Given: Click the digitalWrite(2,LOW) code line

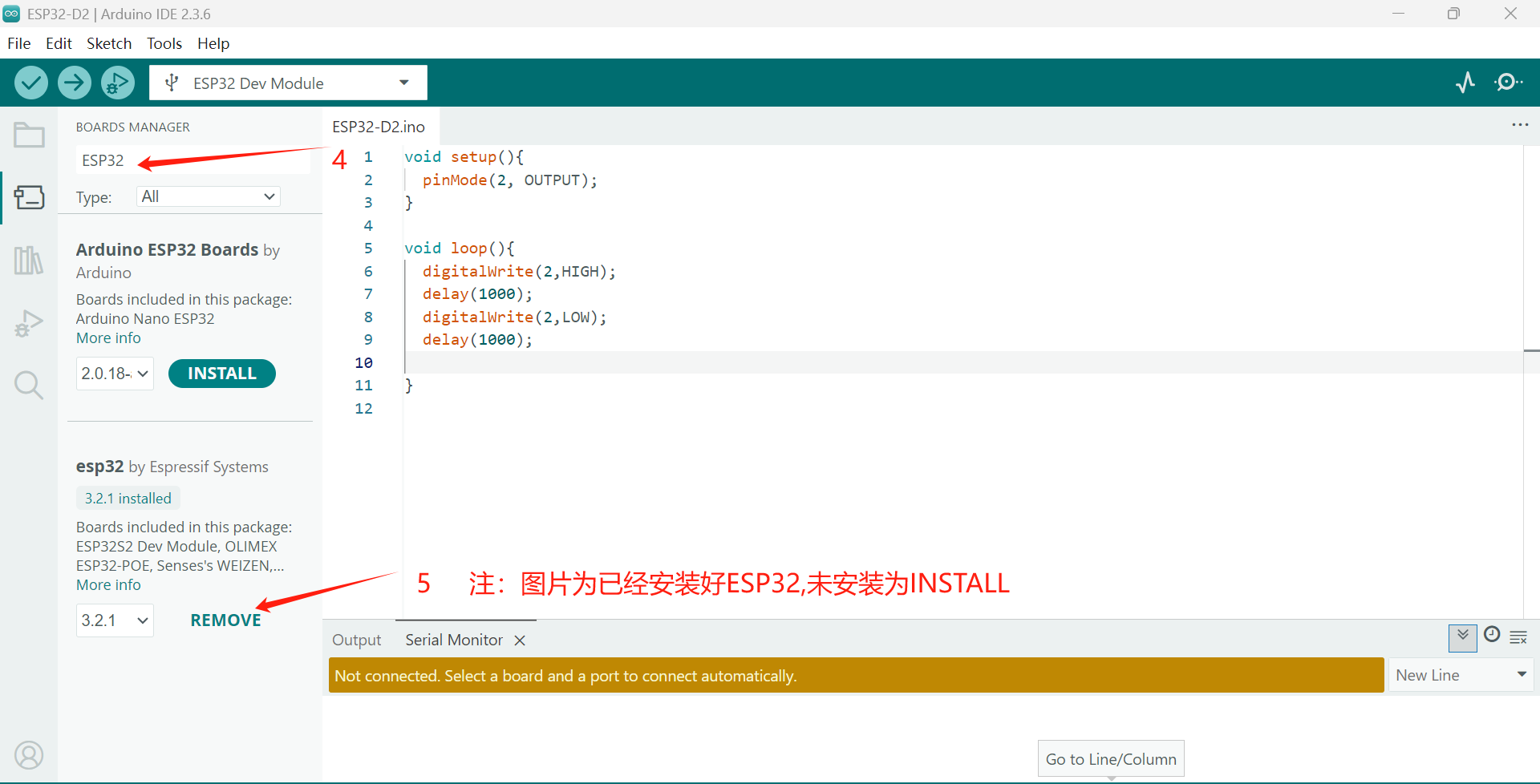Looking at the screenshot, I should click(514, 317).
